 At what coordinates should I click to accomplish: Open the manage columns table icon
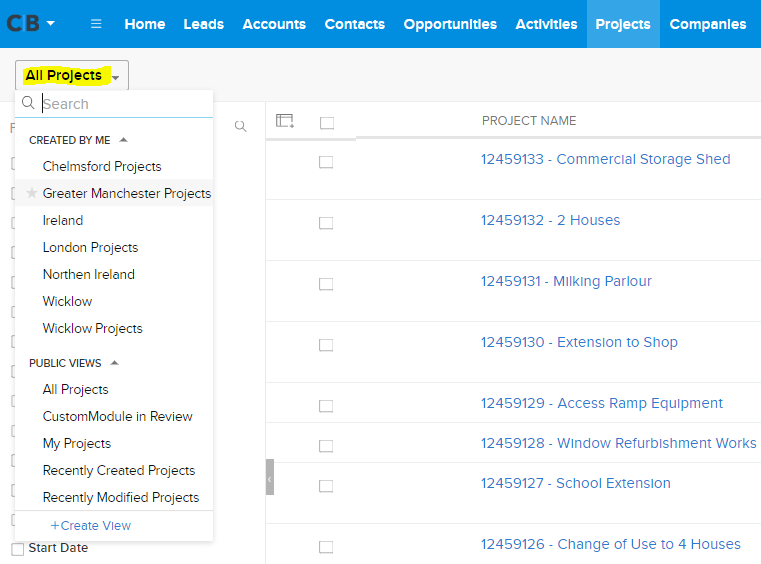point(285,121)
